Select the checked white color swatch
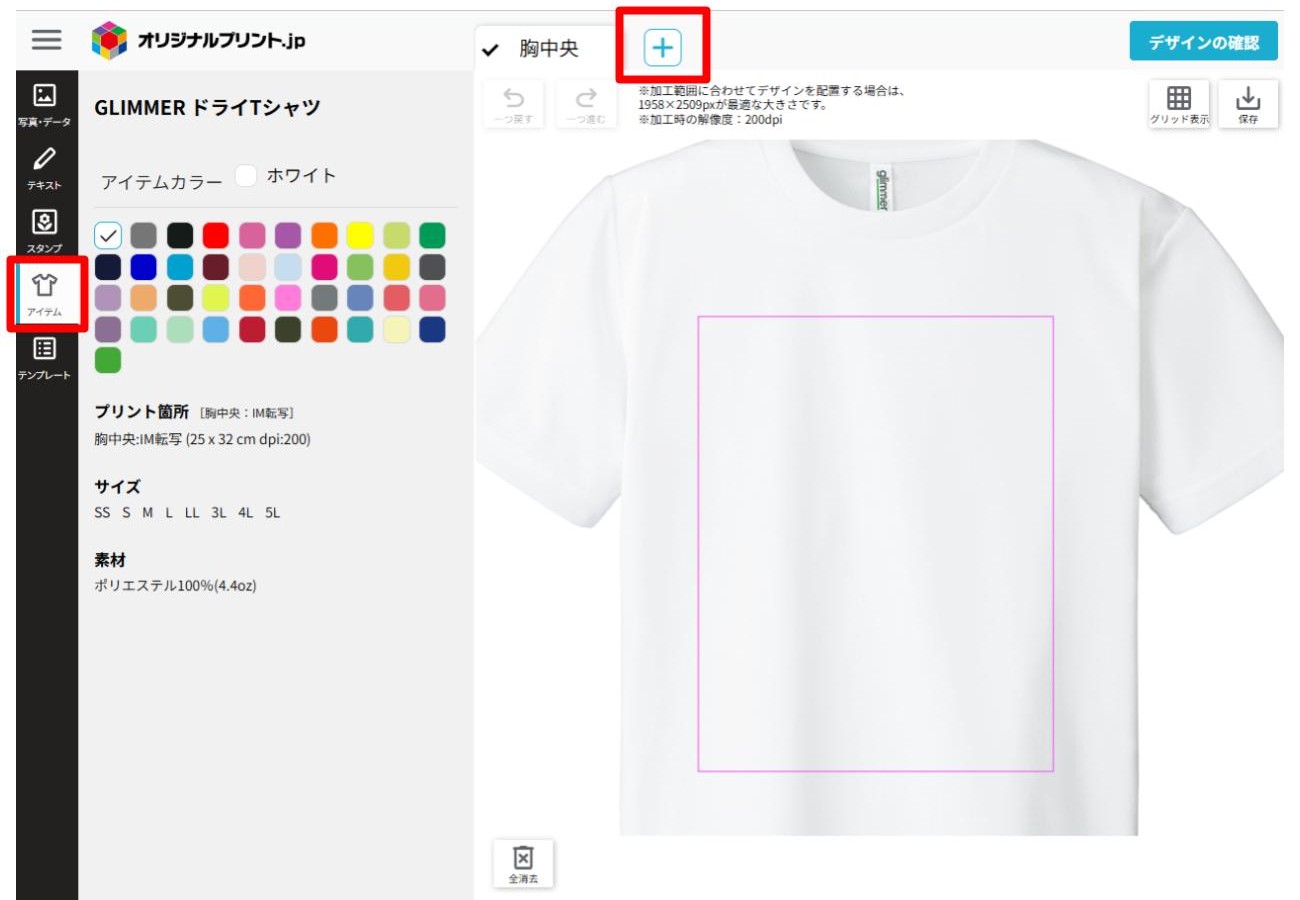The width and height of the screenshot is (1300, 900). [x=108, y=235]
